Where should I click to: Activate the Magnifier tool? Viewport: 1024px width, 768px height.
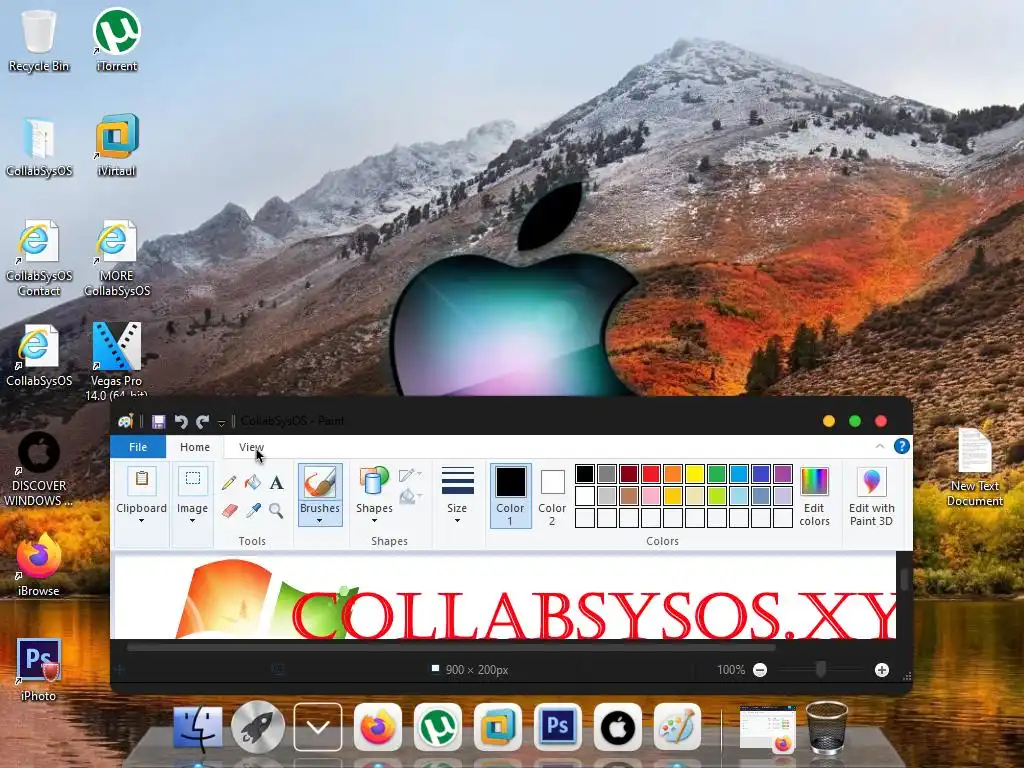(276, 510)
